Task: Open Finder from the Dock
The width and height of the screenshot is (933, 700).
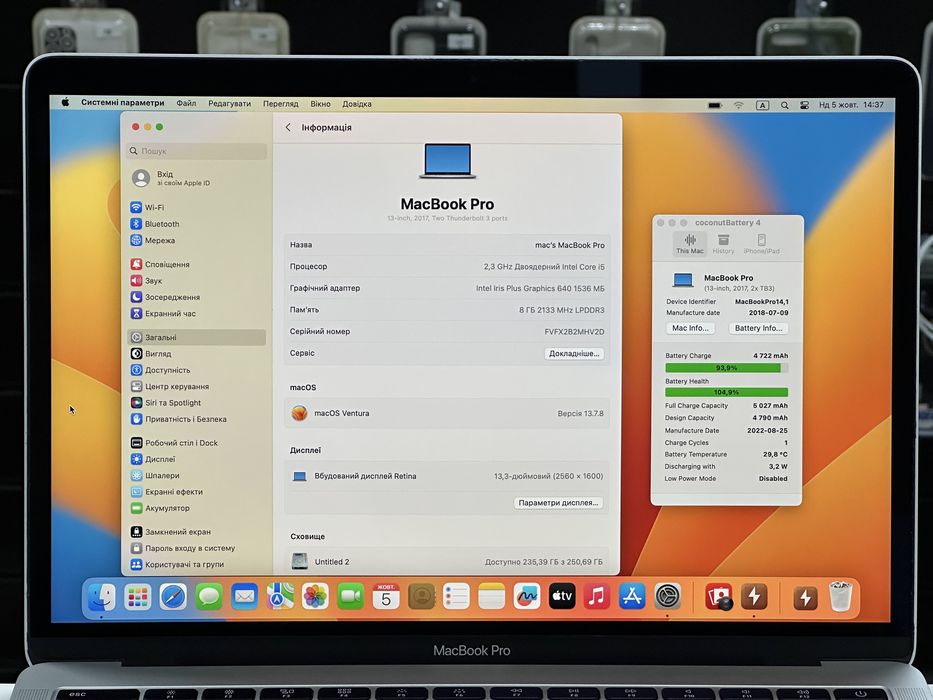Action: point(102,596)
